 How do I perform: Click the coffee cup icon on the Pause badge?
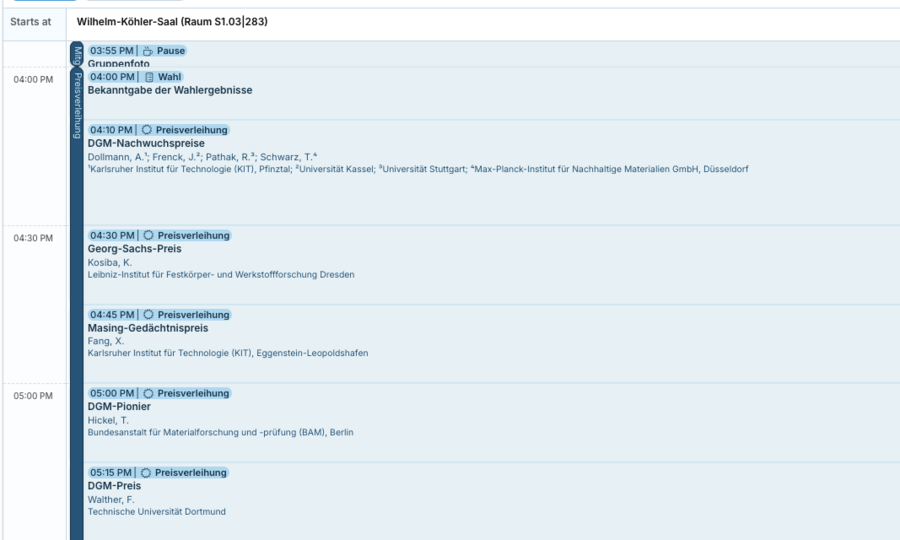pos(148,51)
